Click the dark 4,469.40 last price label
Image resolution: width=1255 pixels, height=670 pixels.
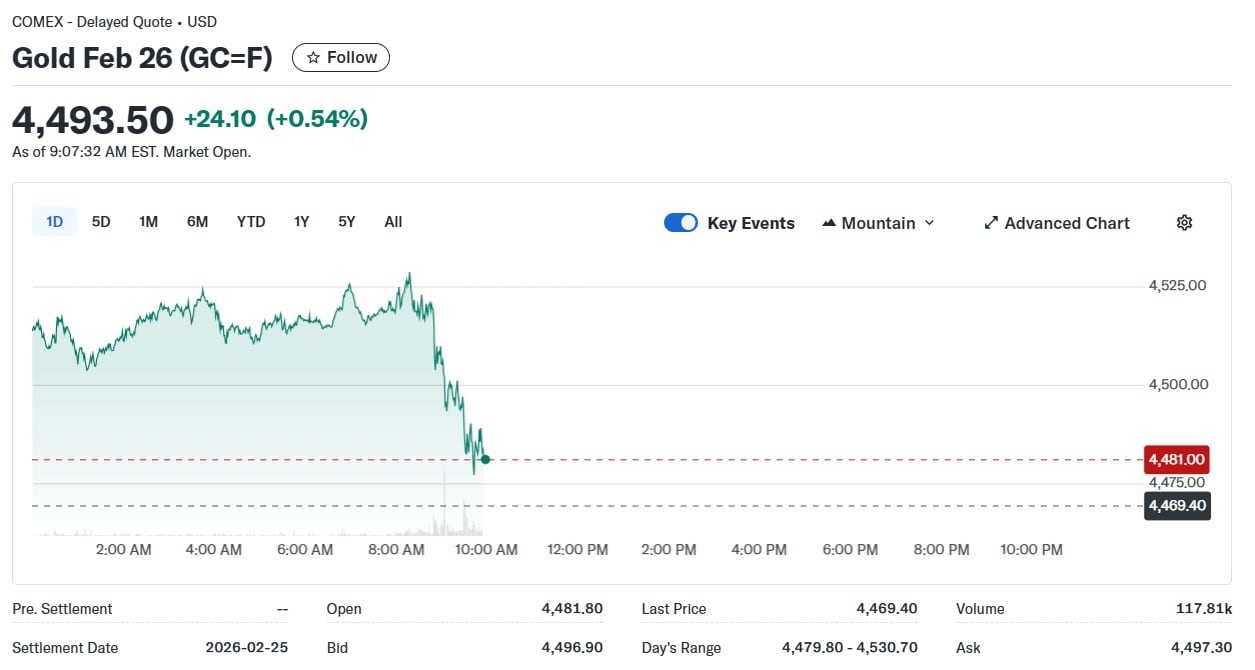click(x=1176, y=506)
